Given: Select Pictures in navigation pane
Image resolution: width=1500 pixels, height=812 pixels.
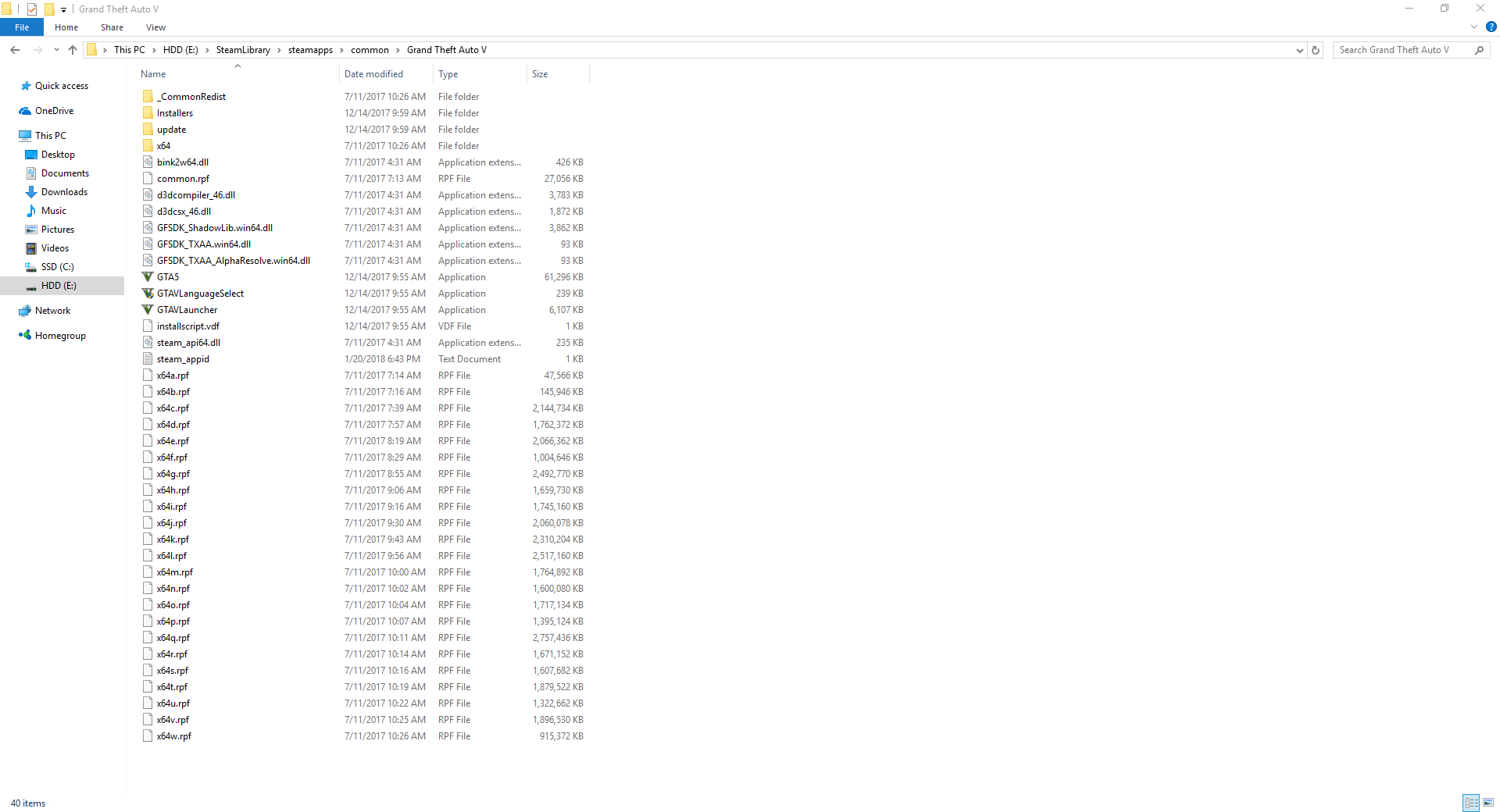Looking at the screenshot, I should (58, 230).
